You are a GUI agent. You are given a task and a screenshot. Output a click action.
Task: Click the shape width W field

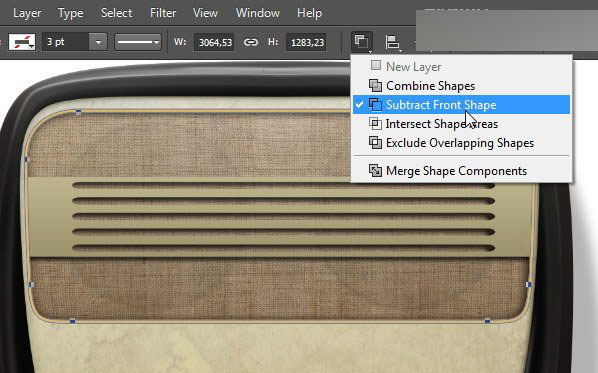215,42
